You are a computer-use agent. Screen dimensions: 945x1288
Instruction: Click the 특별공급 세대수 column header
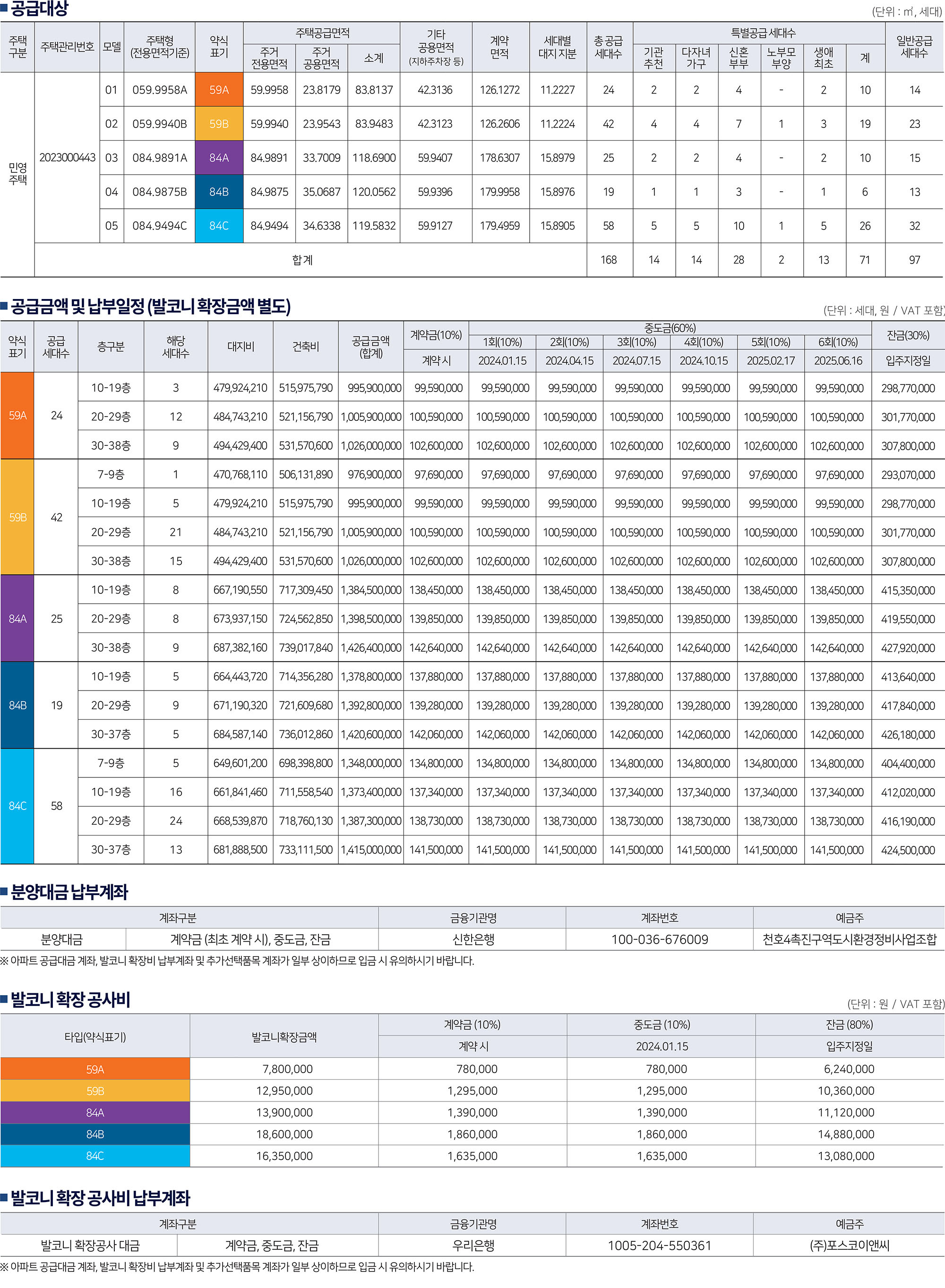763,33
